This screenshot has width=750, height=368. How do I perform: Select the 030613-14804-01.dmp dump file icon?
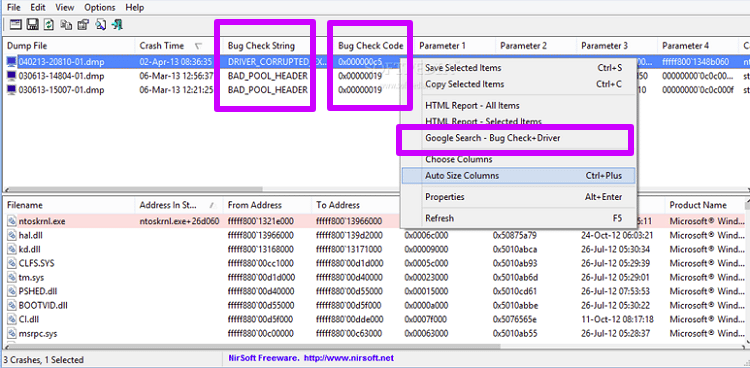(x=11, y=76)
